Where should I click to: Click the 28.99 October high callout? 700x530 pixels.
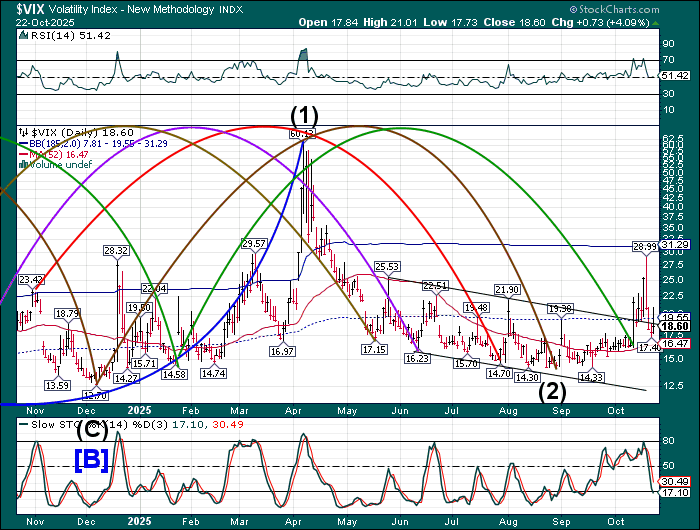pos(645,245)
